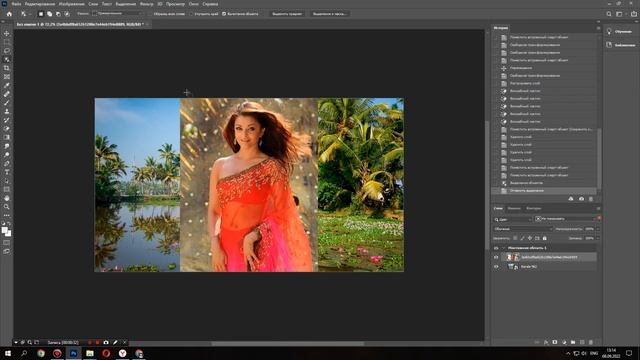
Task: Select the Eraser tool
Action: click(7, 129)
